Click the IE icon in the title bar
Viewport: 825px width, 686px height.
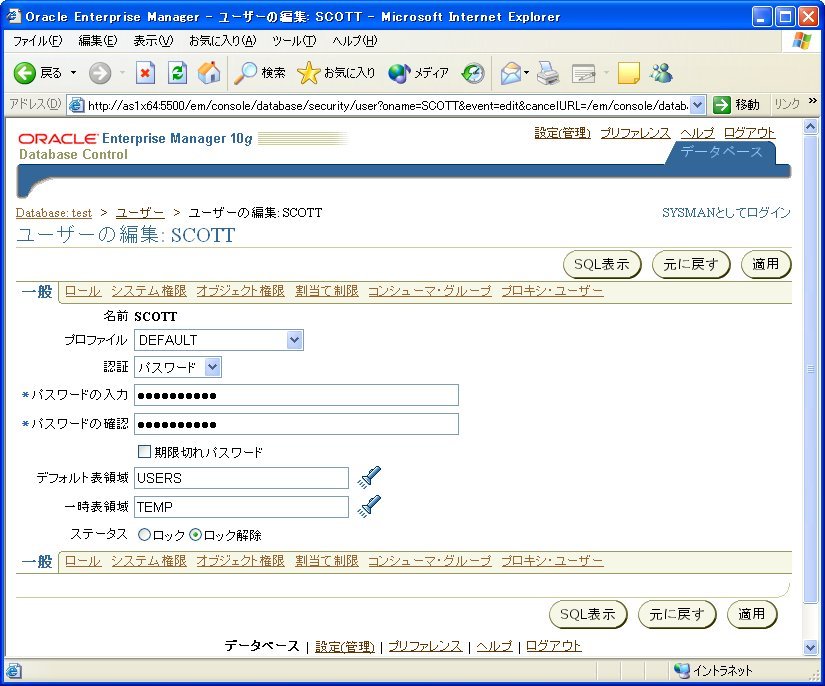click(13, 16)
